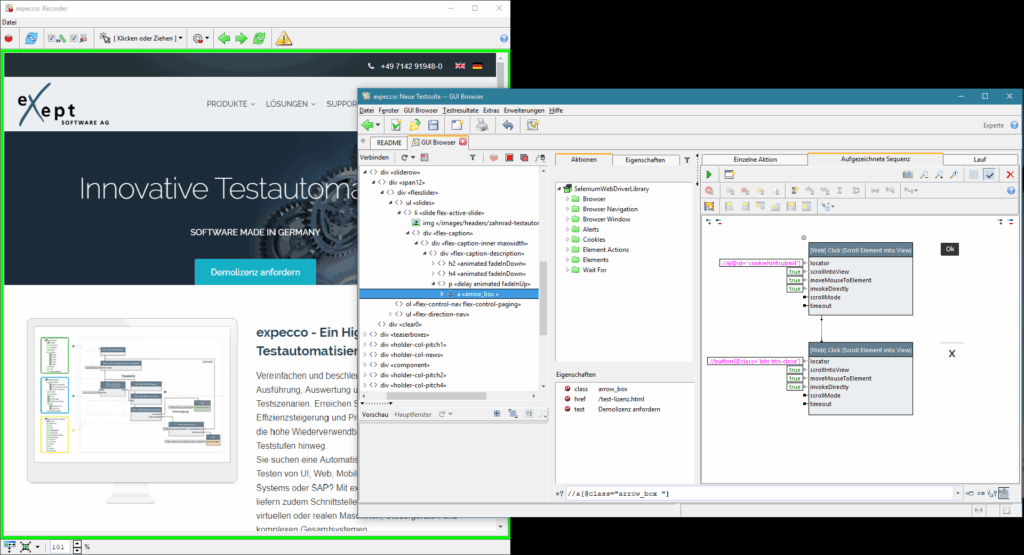Viewport: 1024px width, 555px height.
Task: Select the 'a «arrow_box »' tree item
Action: click(478, 294)
